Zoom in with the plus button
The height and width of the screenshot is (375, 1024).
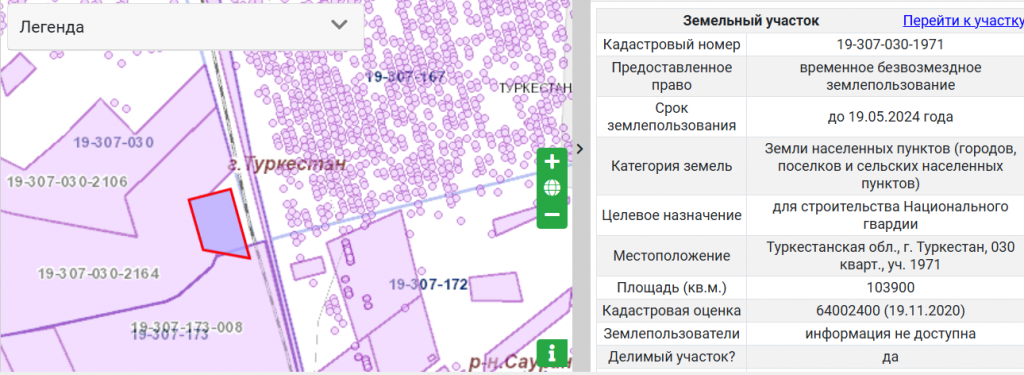click(552, 162)
